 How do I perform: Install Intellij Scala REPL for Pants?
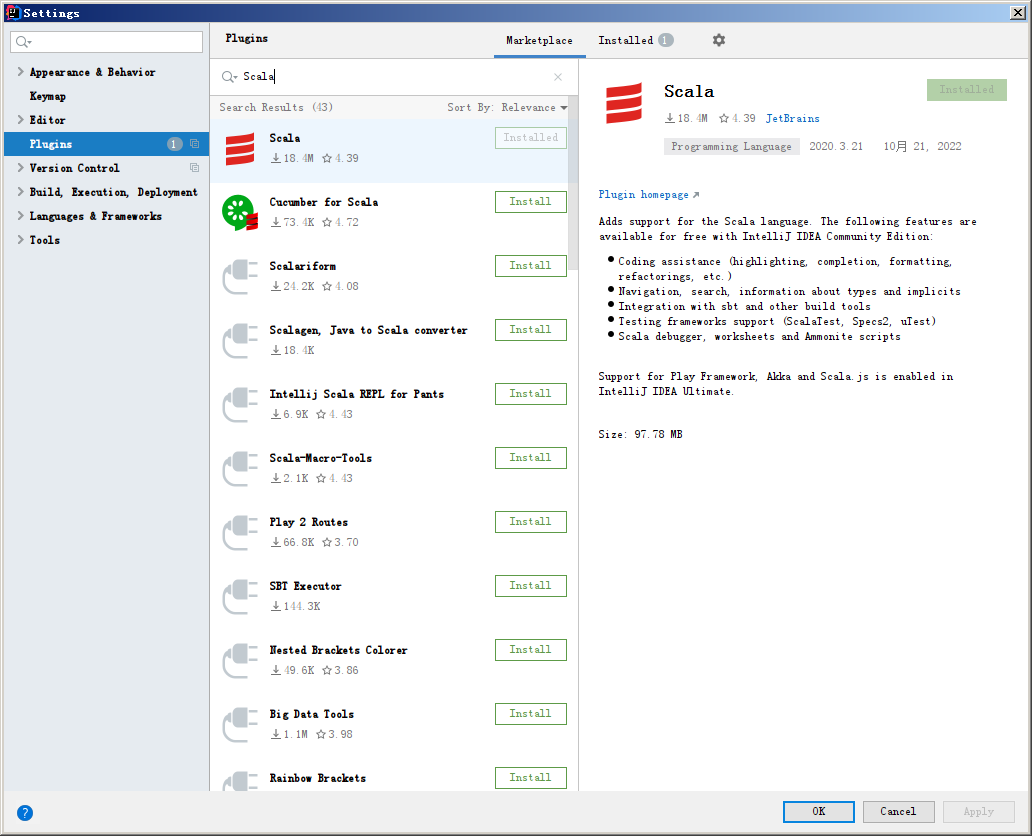click(530, 393)
